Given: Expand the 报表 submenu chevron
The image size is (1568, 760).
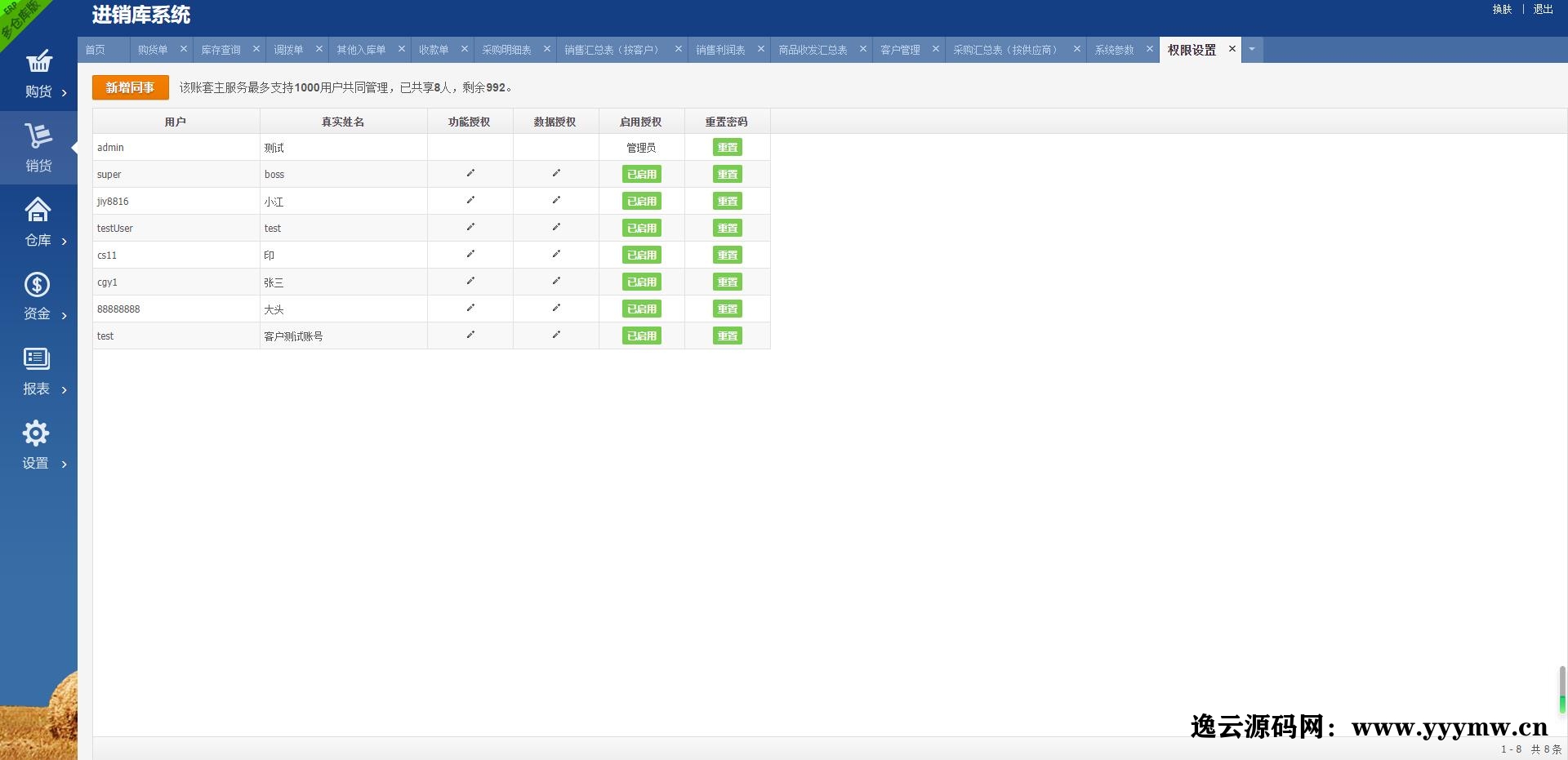Looking at the screenshot, I should (x=65, y=390).
